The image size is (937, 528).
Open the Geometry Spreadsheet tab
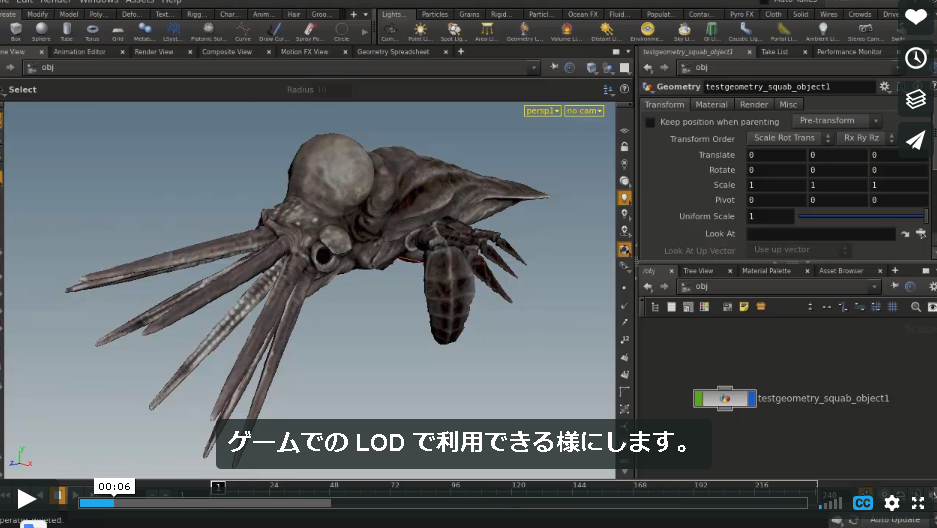(393, 52)
